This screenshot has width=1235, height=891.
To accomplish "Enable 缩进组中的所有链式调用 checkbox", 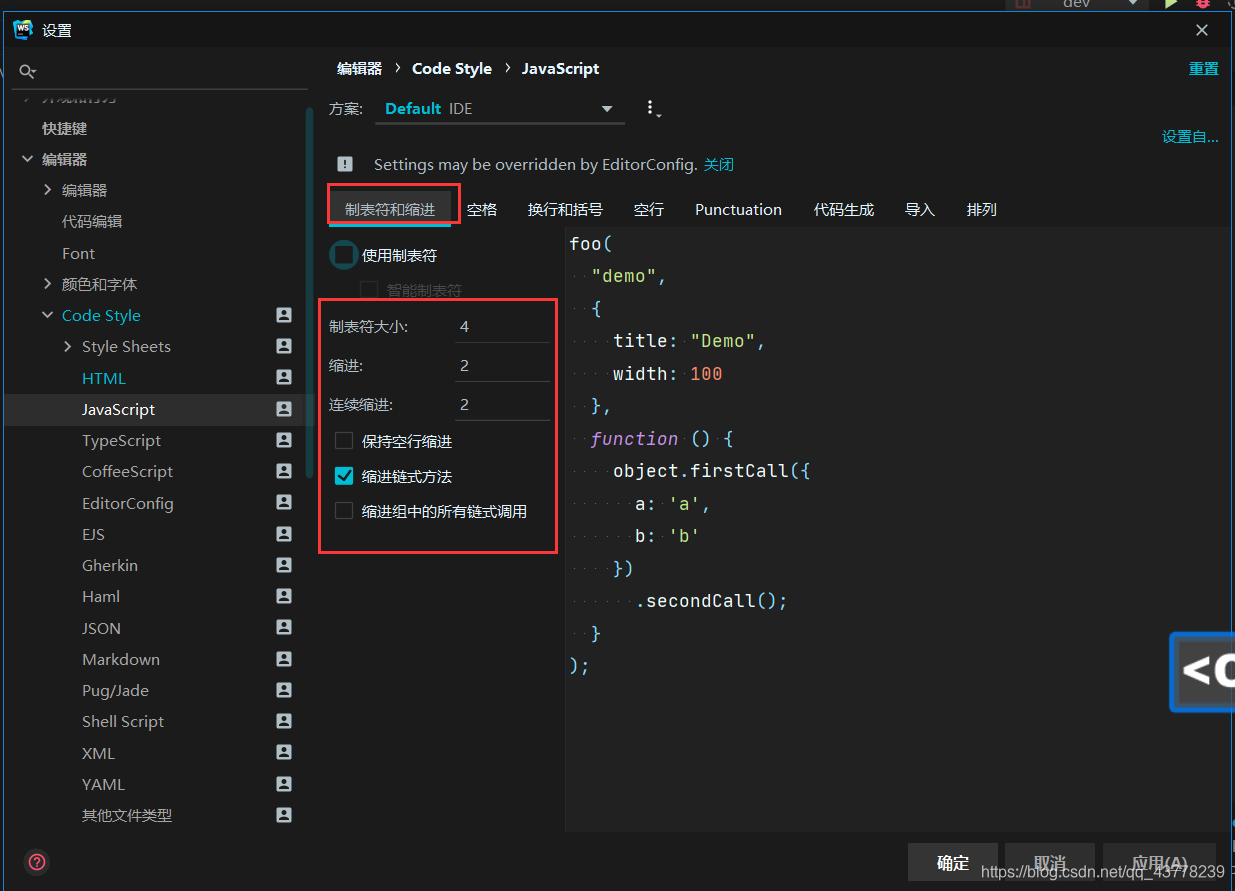I will point(344,511).
